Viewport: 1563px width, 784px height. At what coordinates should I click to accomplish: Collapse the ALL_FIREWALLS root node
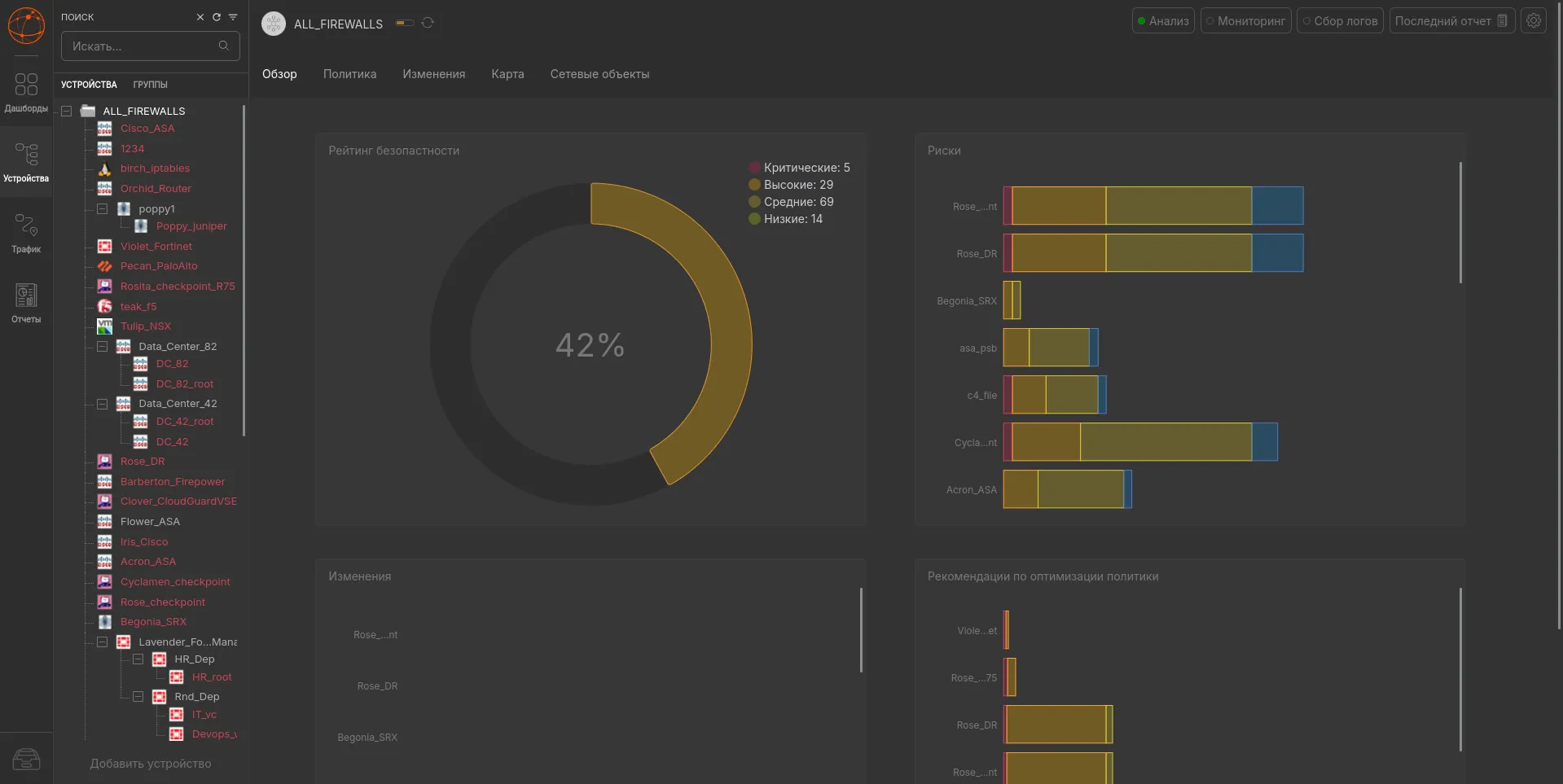coord(67,112)
